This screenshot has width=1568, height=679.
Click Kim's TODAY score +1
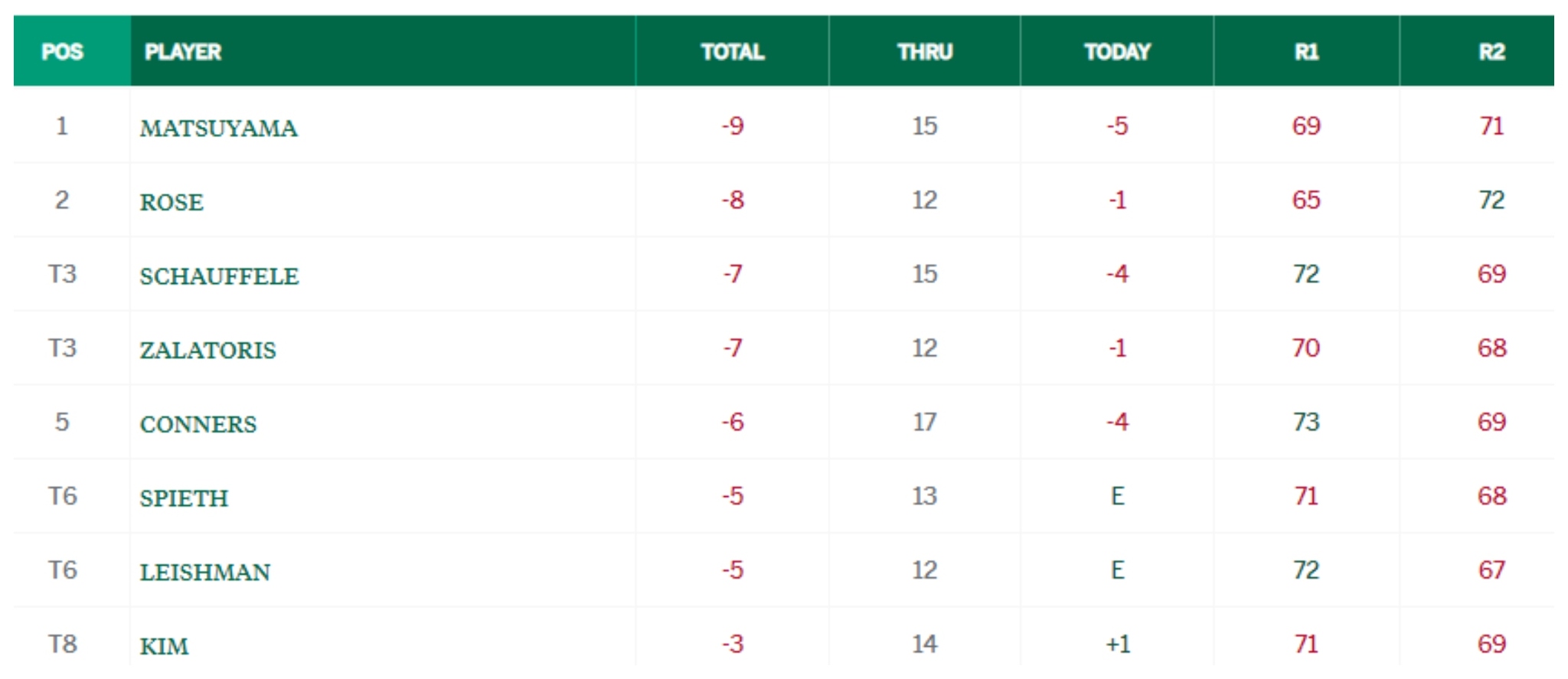coord(1118,644)
